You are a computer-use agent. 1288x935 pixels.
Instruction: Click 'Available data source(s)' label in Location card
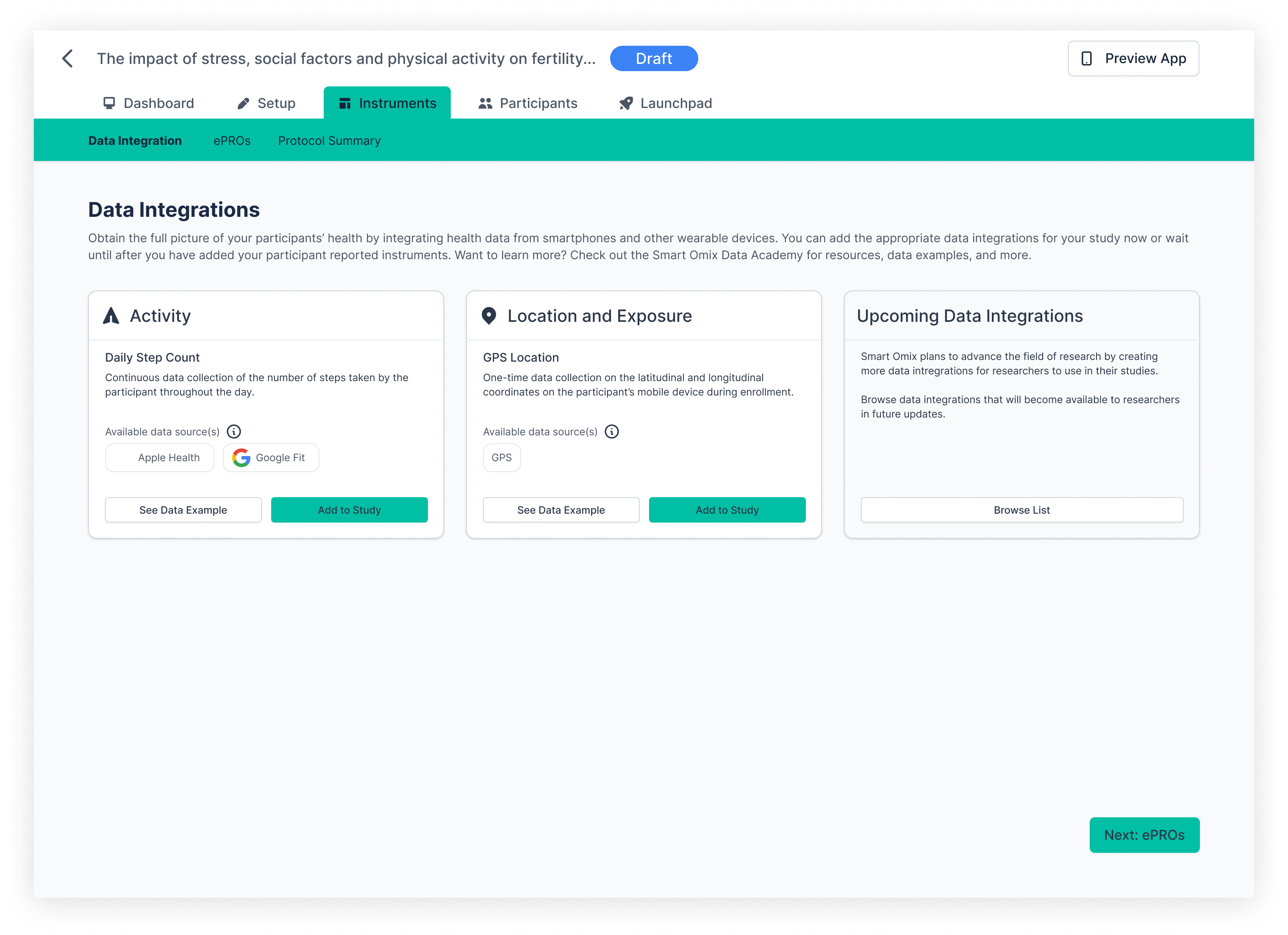540,432
